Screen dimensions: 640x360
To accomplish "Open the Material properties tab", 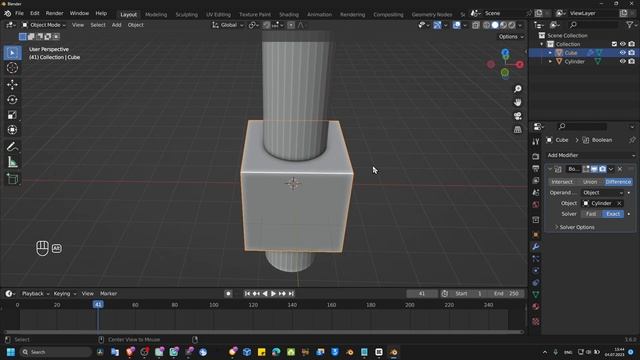I will click(x=536, y=307).
